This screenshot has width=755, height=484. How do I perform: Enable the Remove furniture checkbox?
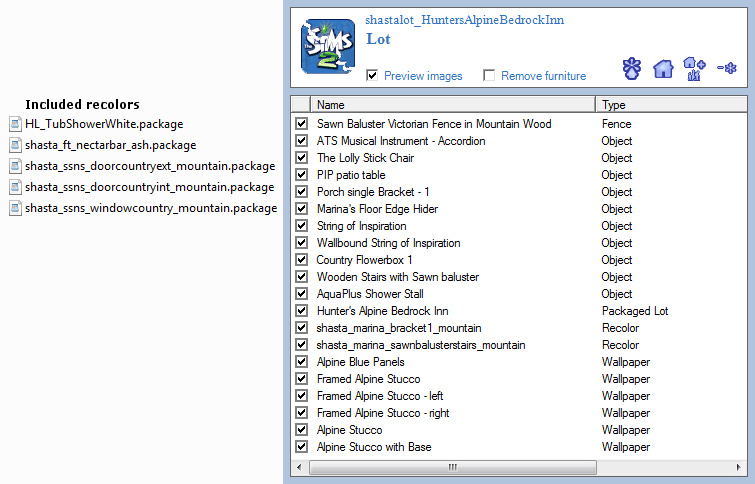pyautogui.click(x=489, y=76)
